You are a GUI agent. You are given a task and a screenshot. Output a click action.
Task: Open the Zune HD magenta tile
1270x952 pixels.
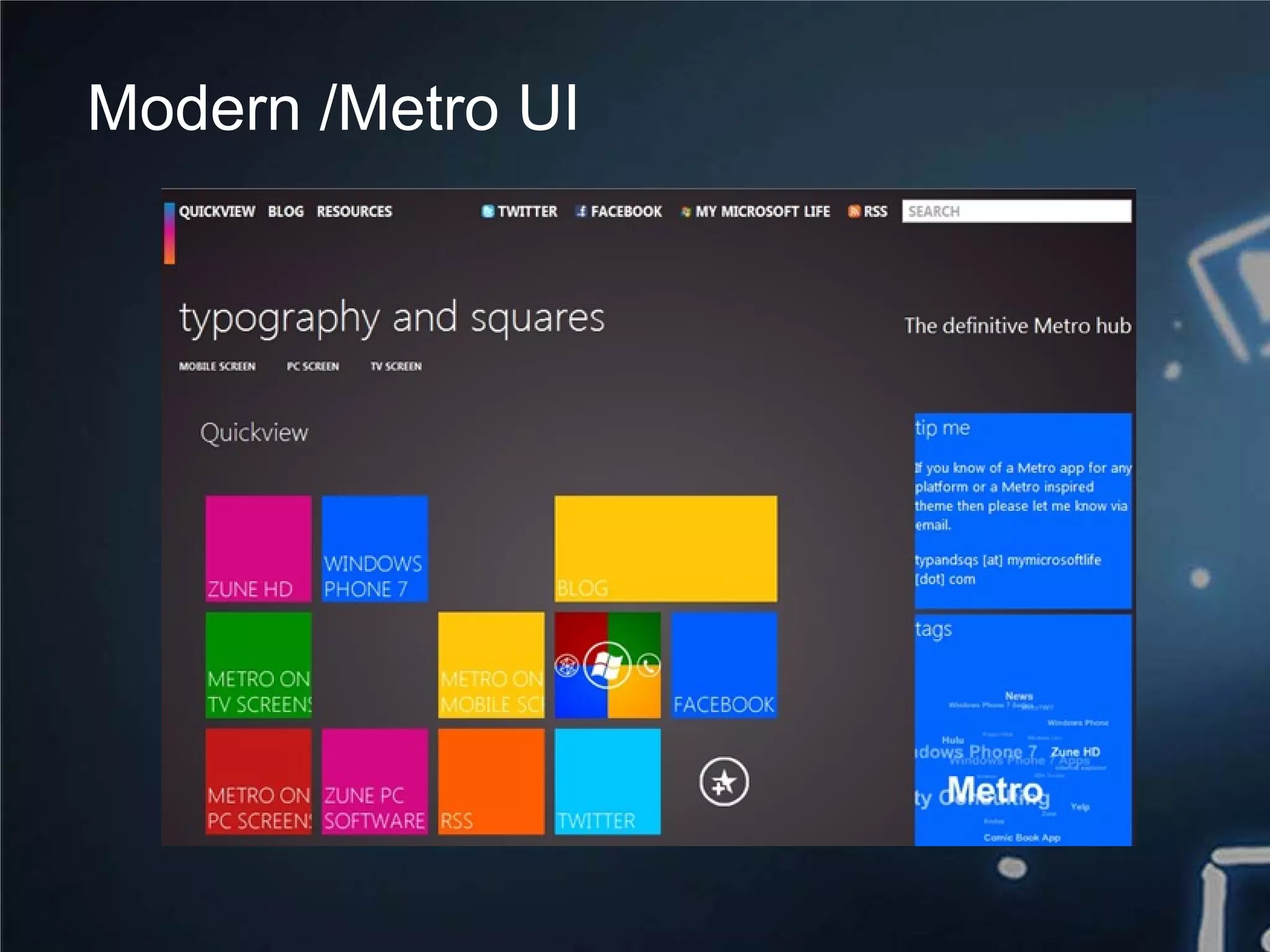point(258,549)
